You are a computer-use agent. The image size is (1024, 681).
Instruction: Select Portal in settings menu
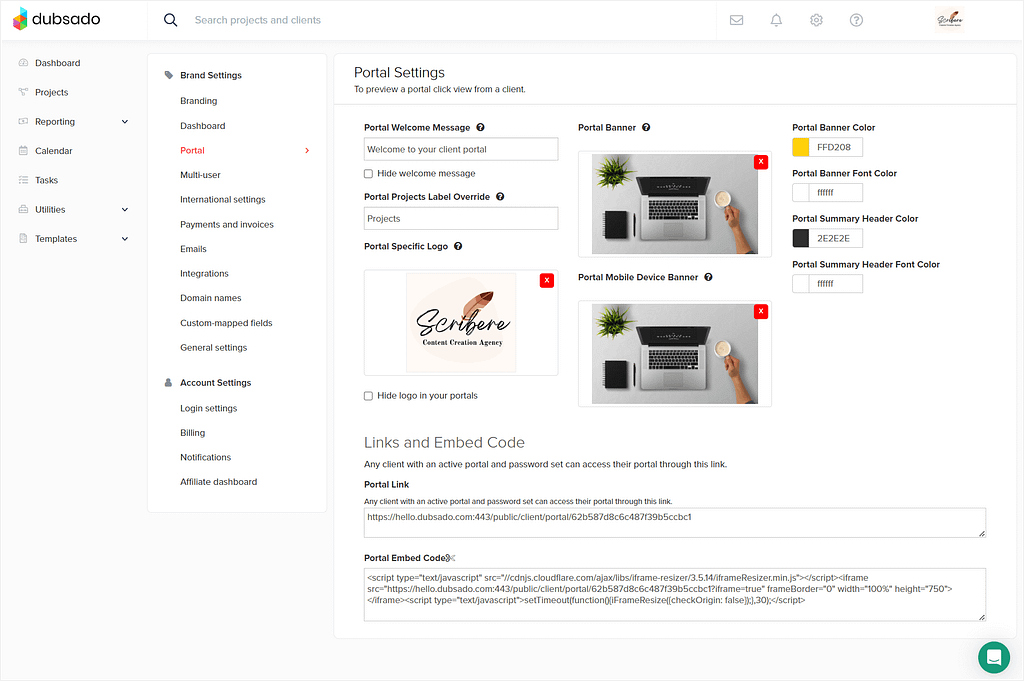click(x=192, y=150)
